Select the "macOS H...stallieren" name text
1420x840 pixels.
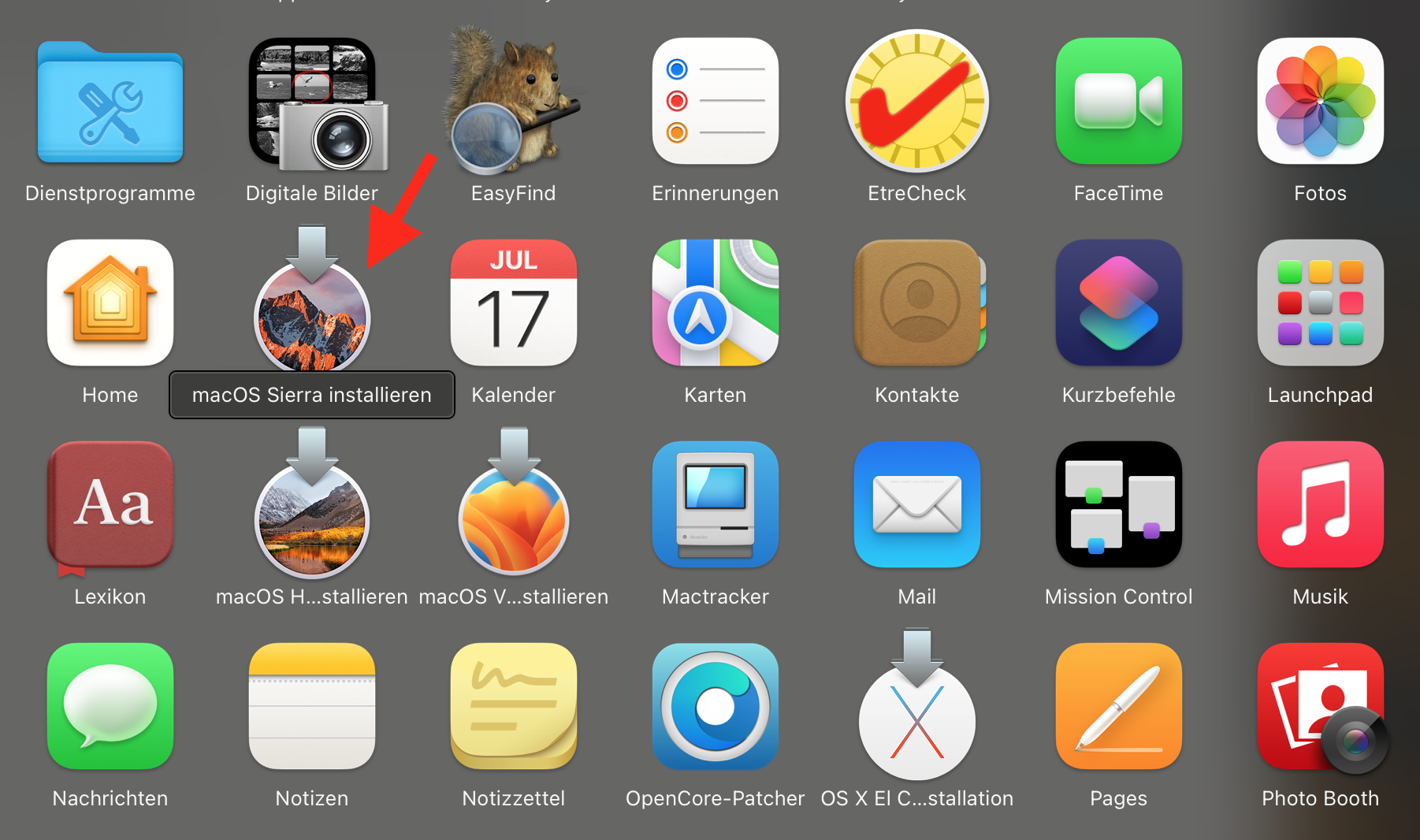[312, 597]
